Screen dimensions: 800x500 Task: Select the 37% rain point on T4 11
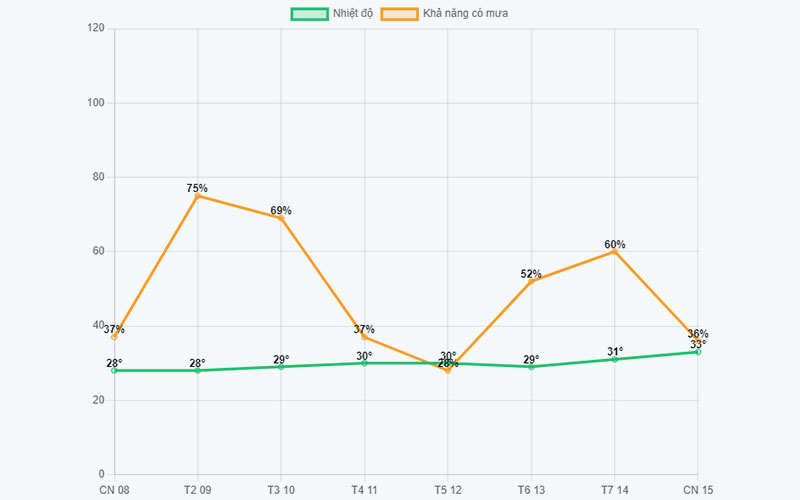[364, 337]
